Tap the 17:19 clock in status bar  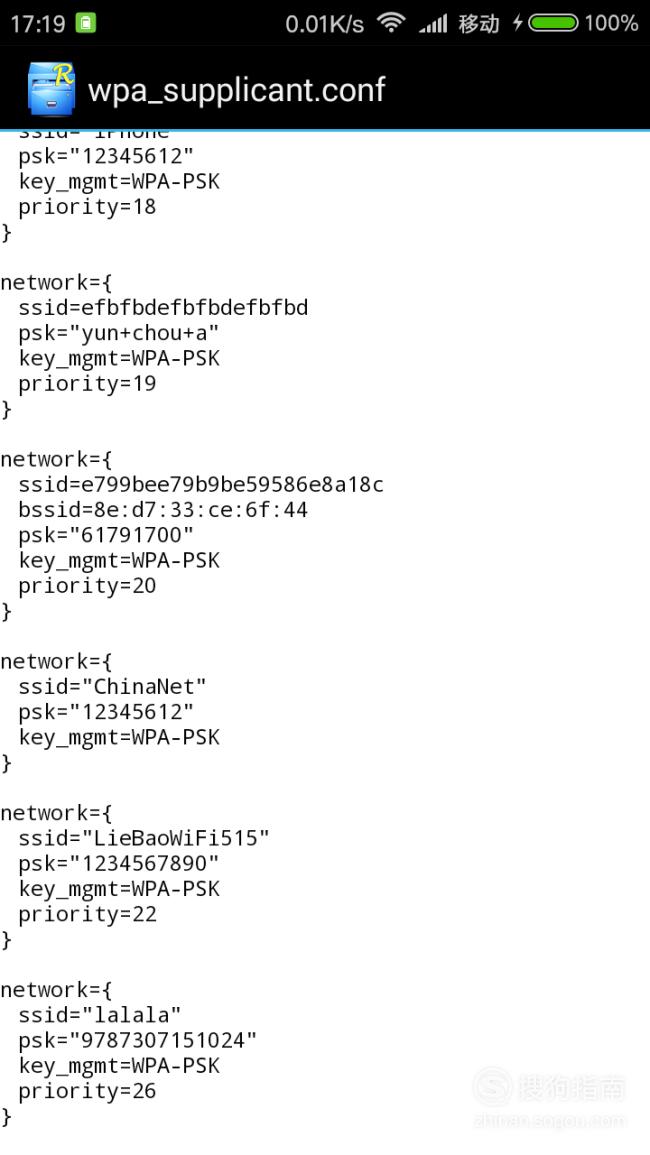point(38,24)
